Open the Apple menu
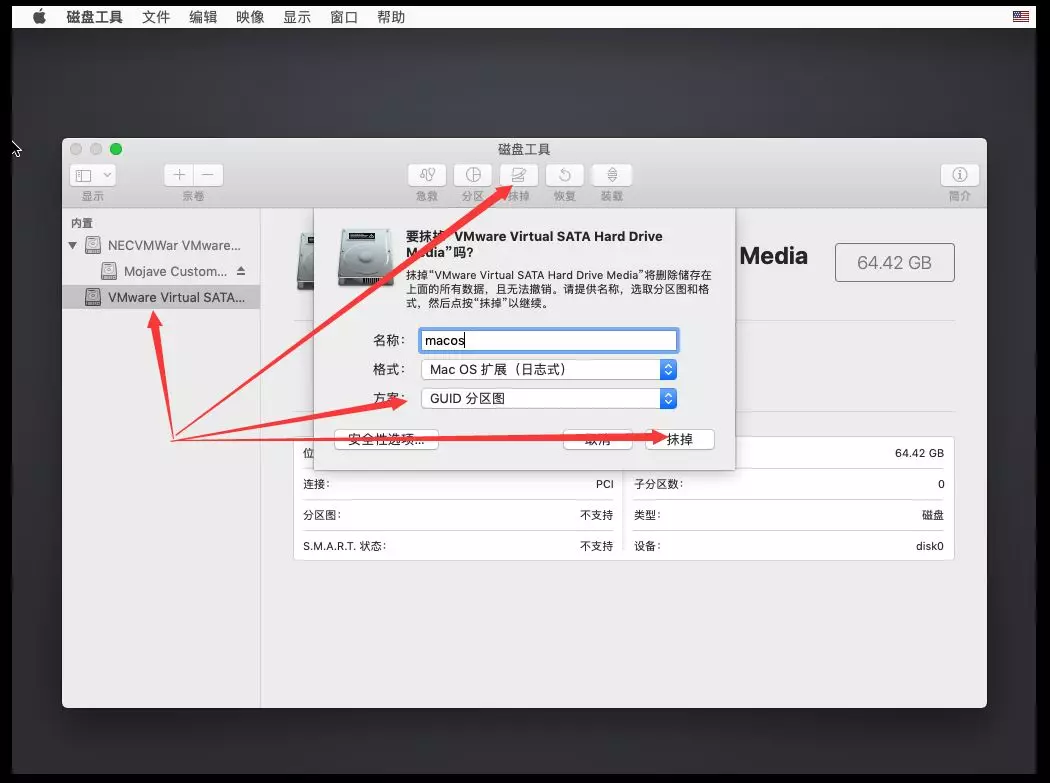 pyautogui.click(x=40, y=17)
